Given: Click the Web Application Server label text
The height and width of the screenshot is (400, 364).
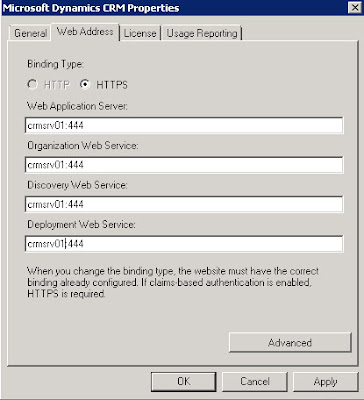Looking at the screenshot, I should [x=77, y=106].
